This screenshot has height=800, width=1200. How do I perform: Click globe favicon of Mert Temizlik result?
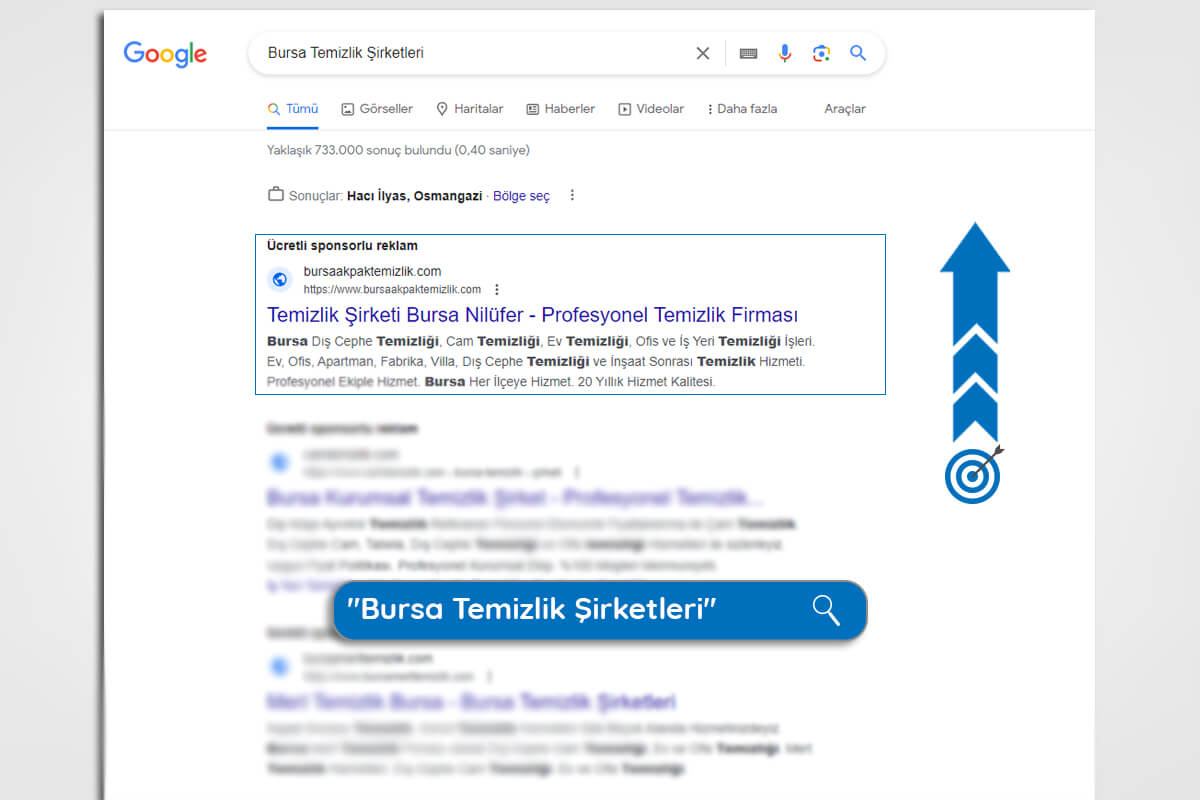[280, 665]
